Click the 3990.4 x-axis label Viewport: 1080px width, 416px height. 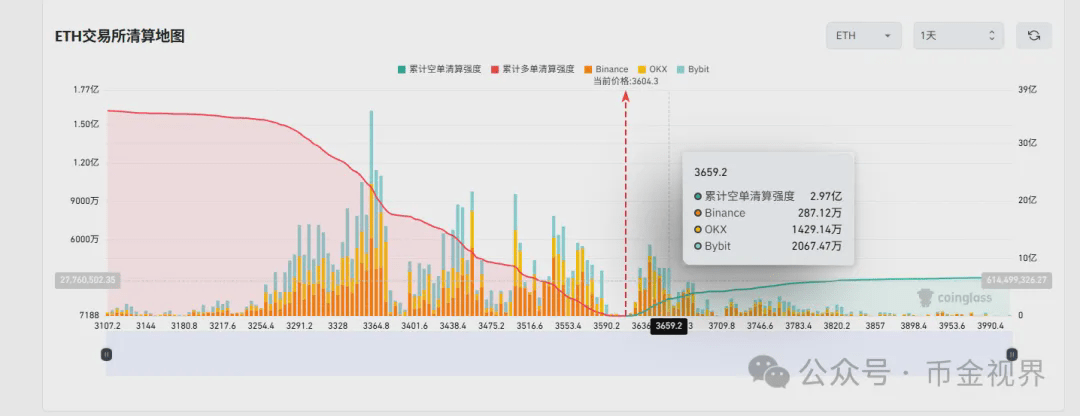point(992,326)
